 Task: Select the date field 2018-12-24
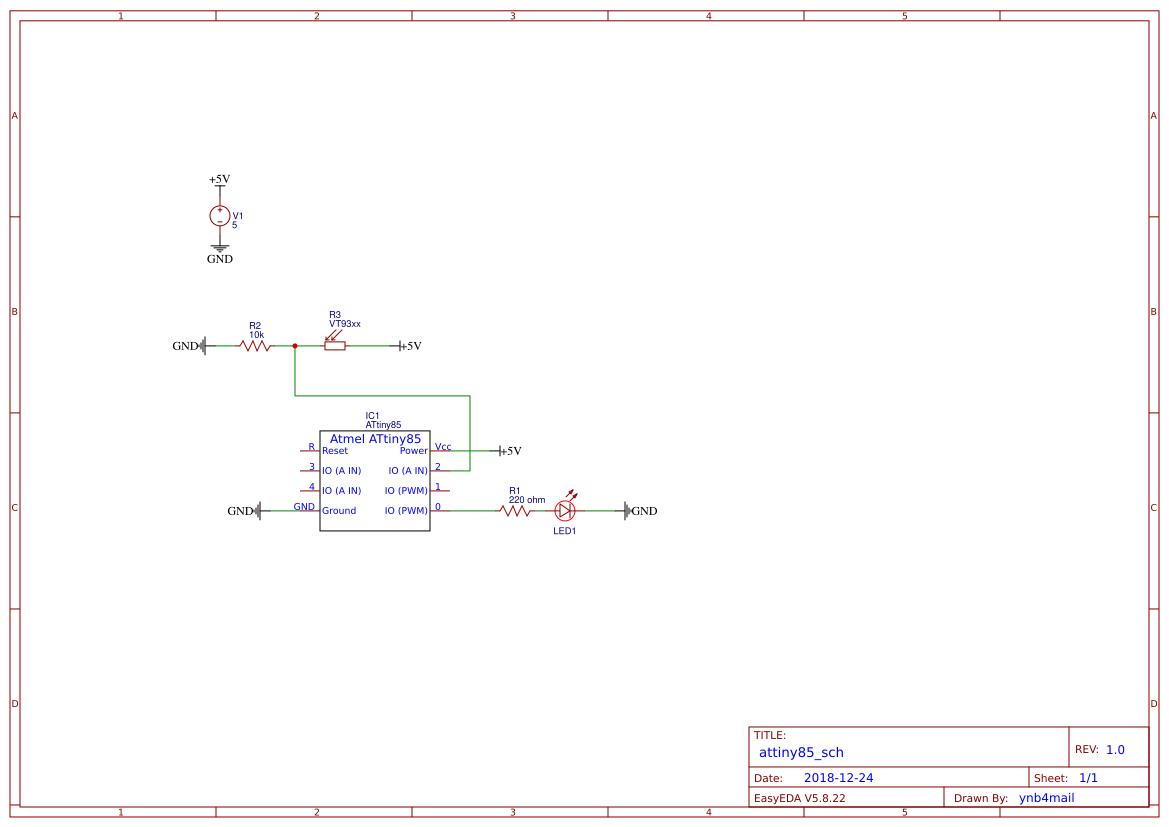pyautogui.click(x=838, y=778)
